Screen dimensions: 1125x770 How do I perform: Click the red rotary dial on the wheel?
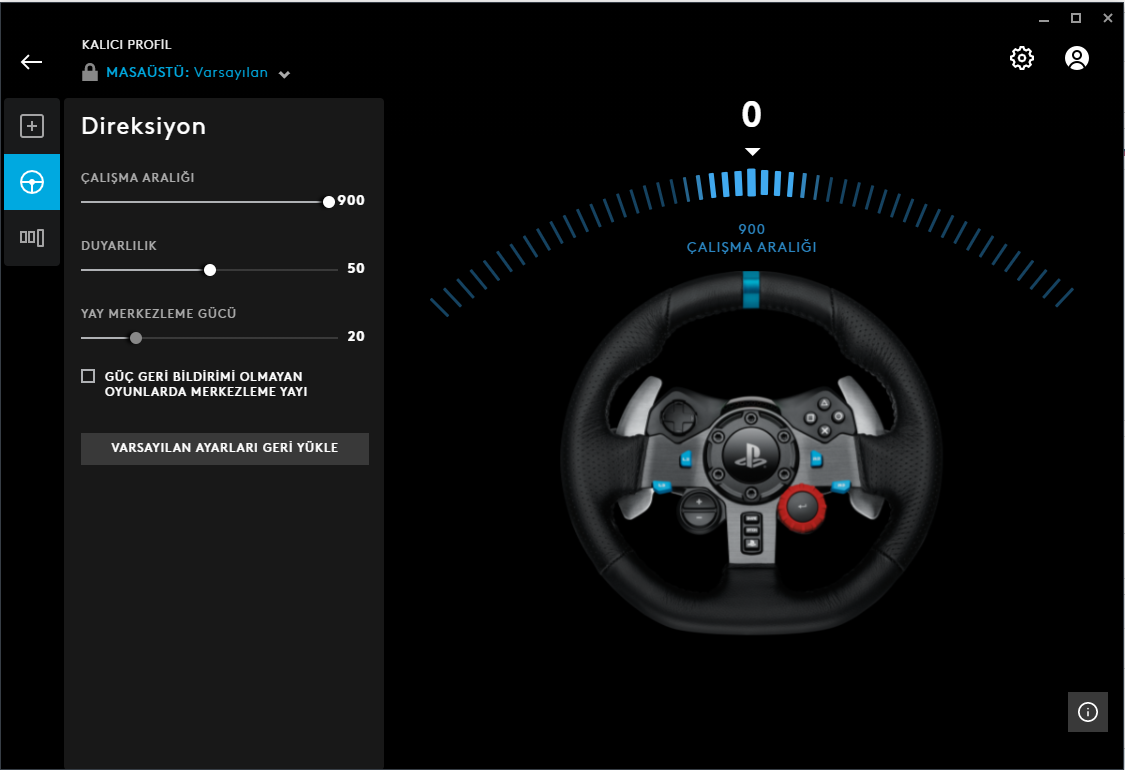802,507
